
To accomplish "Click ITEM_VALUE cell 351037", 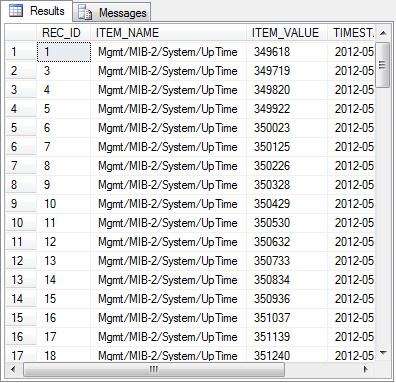I will (x=287, y=318).
